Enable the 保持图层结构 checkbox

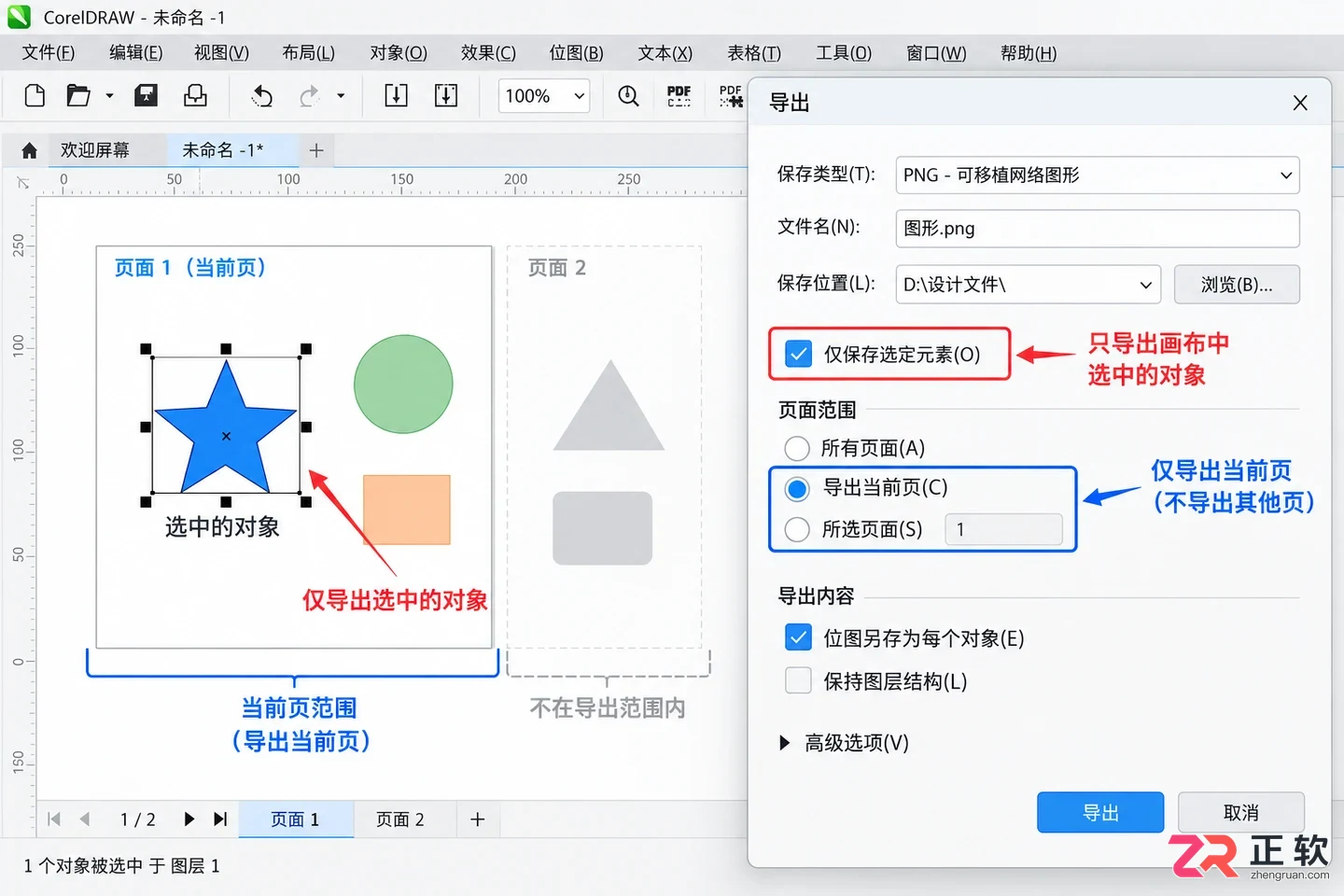click(799, 681)
